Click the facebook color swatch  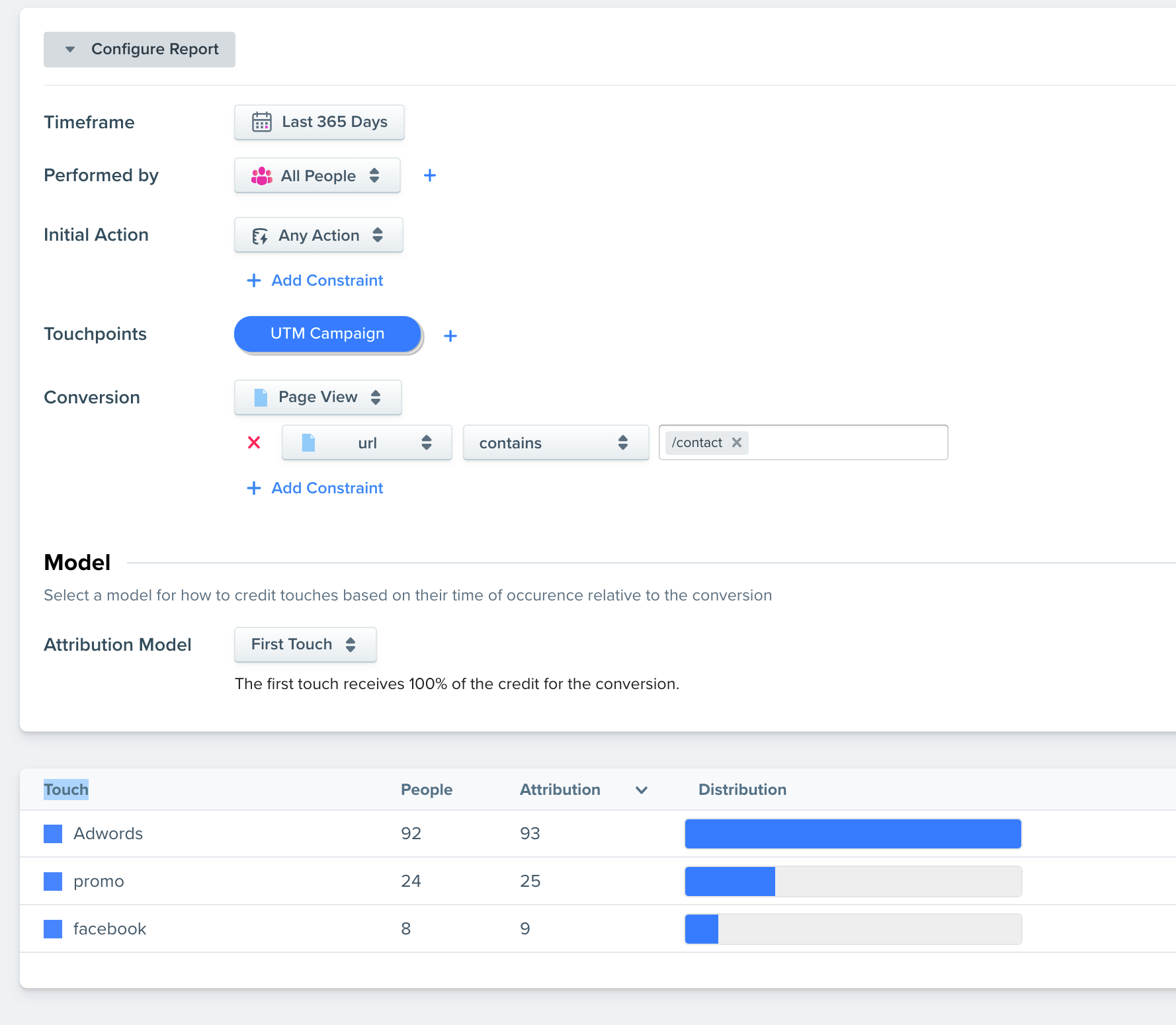(x=53, y=929)
